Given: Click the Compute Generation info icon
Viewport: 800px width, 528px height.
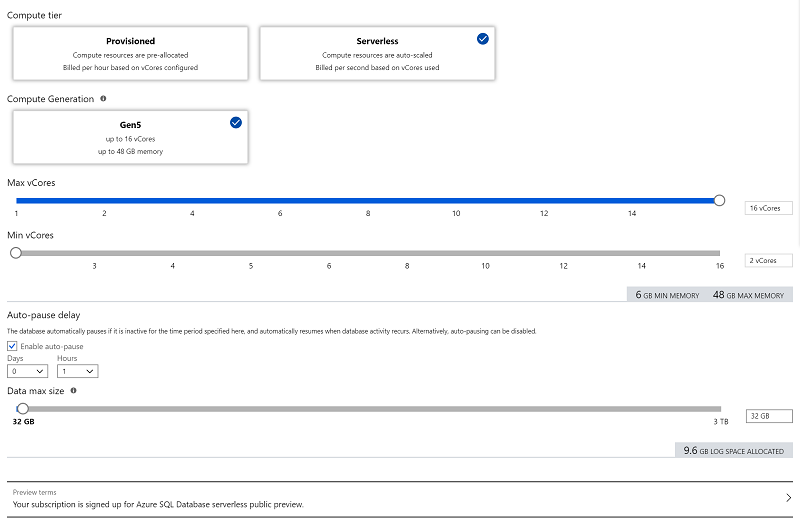Looking at the screenshot, I should pyautogui.click(x=103, y=98).
